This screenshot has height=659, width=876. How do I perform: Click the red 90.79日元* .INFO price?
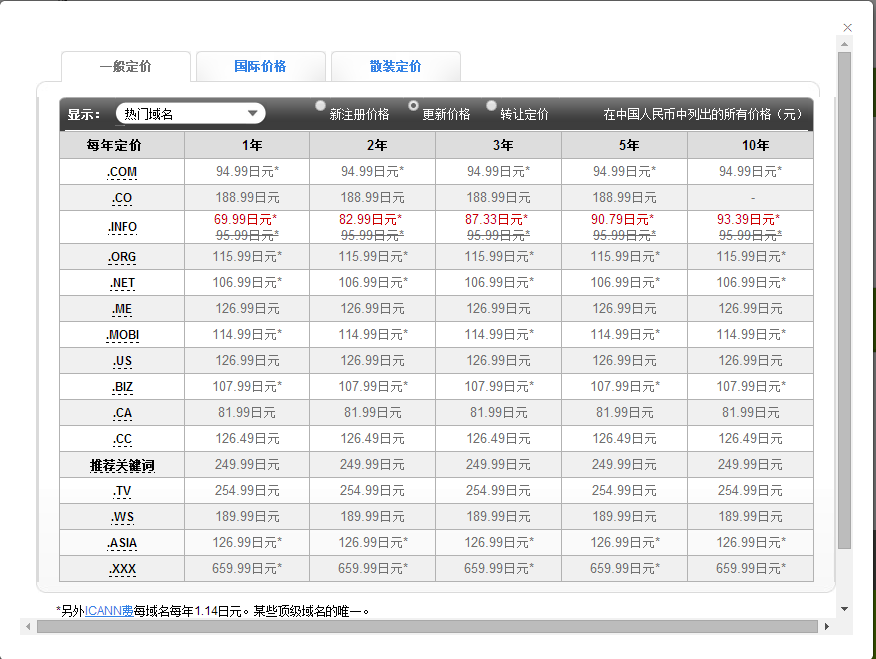click(622, 219)
